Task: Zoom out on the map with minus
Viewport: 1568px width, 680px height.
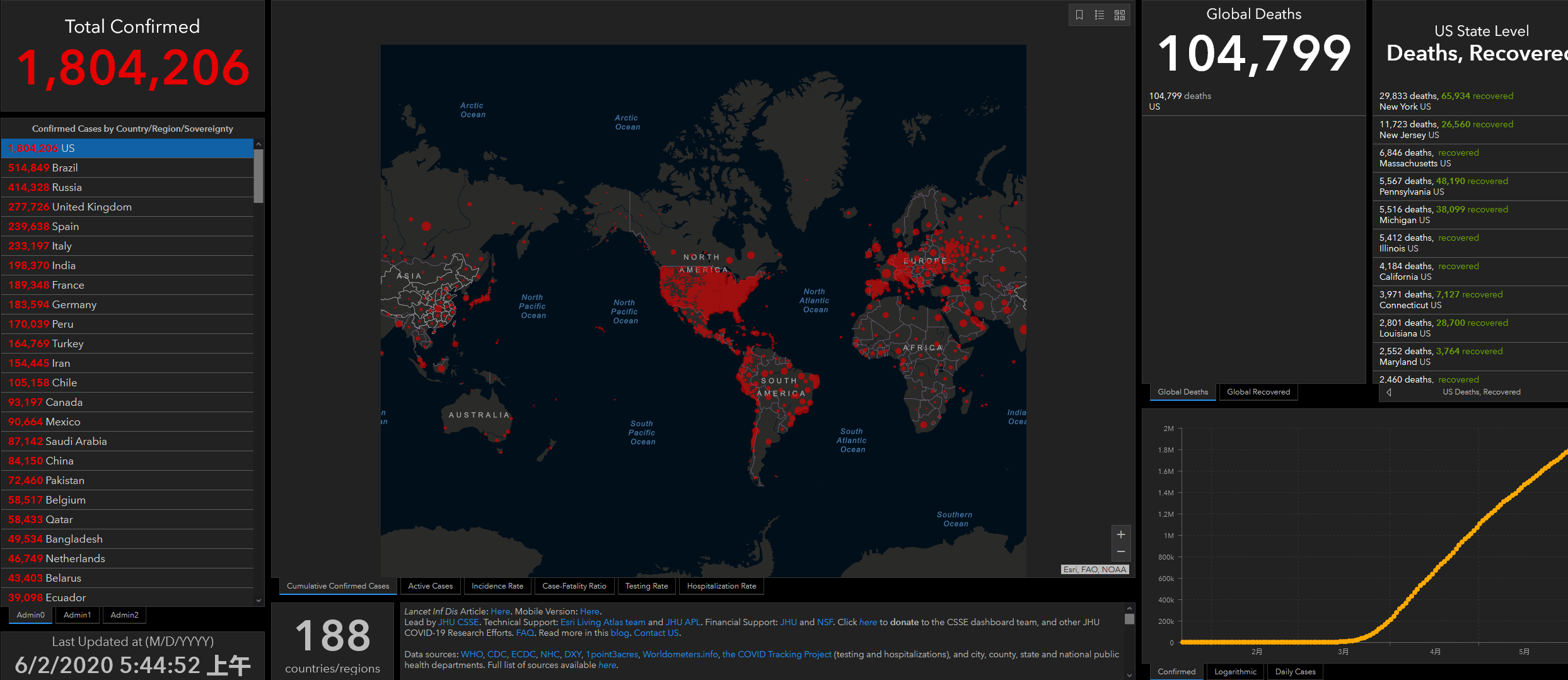Action: [x=1121, y=552]
